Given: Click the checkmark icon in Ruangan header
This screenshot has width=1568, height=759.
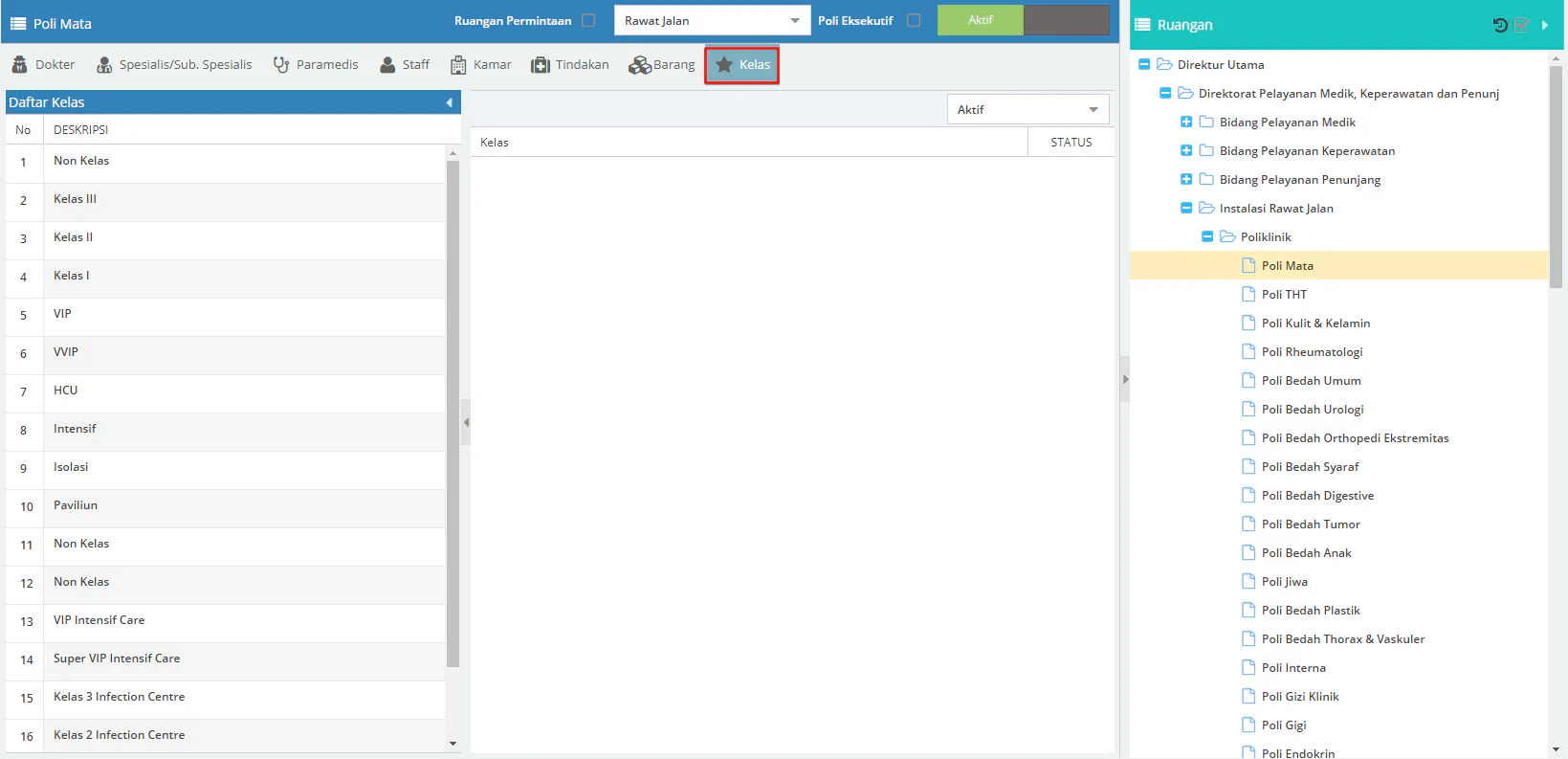Looking at the screenshot, I should click(1521, 25).
